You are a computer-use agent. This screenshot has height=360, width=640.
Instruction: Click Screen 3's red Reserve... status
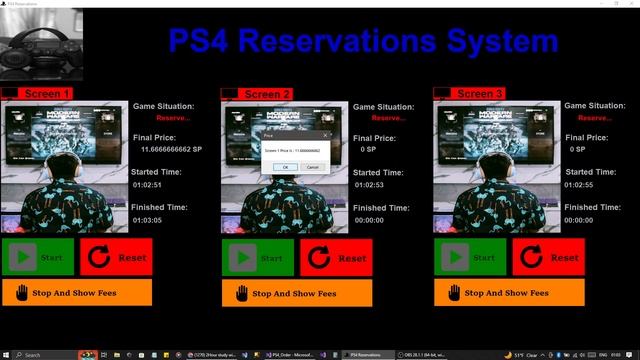(x=595, y=118)
